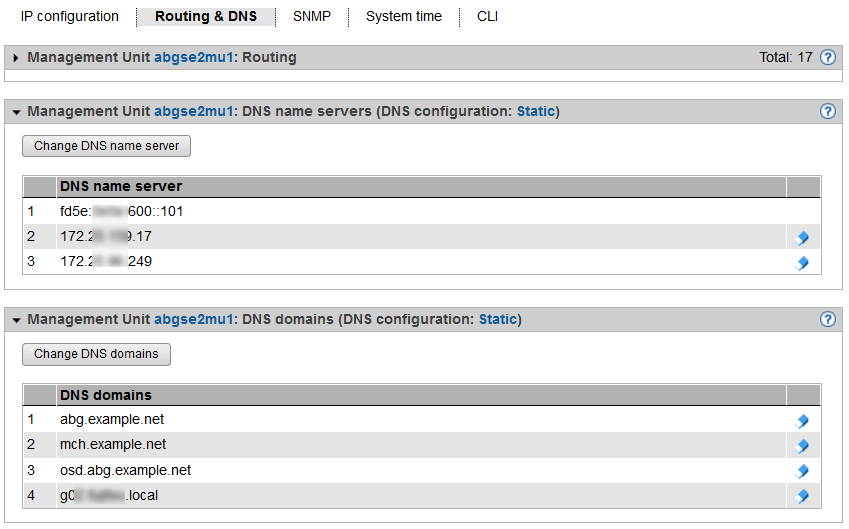Select the fd5e IPv6 name server row
Viewport: 849px width, 529px height.
tap(121, 212)
